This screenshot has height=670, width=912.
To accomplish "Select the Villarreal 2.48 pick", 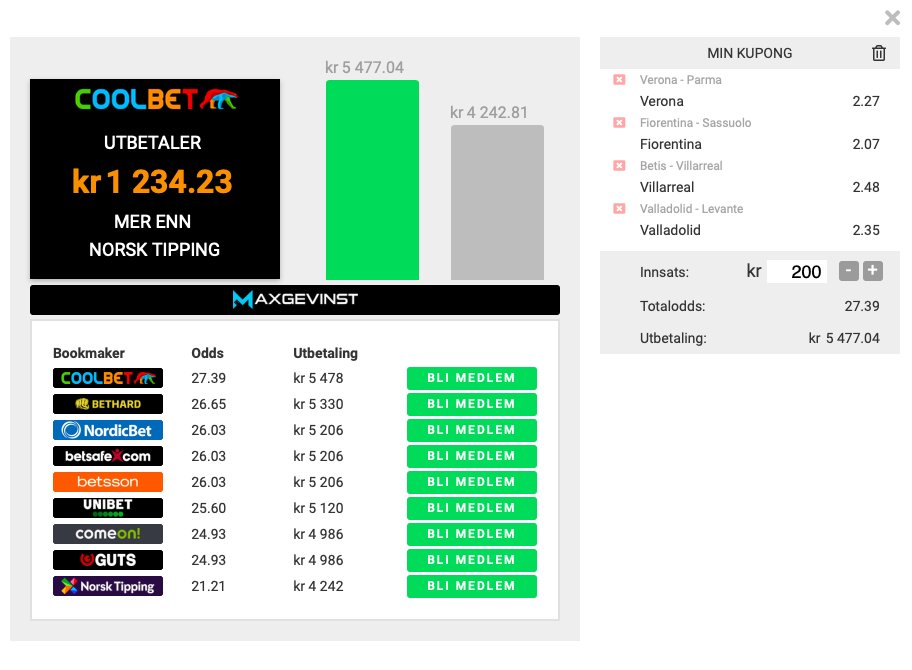I will pyautogui.click(x=759, y=187).
